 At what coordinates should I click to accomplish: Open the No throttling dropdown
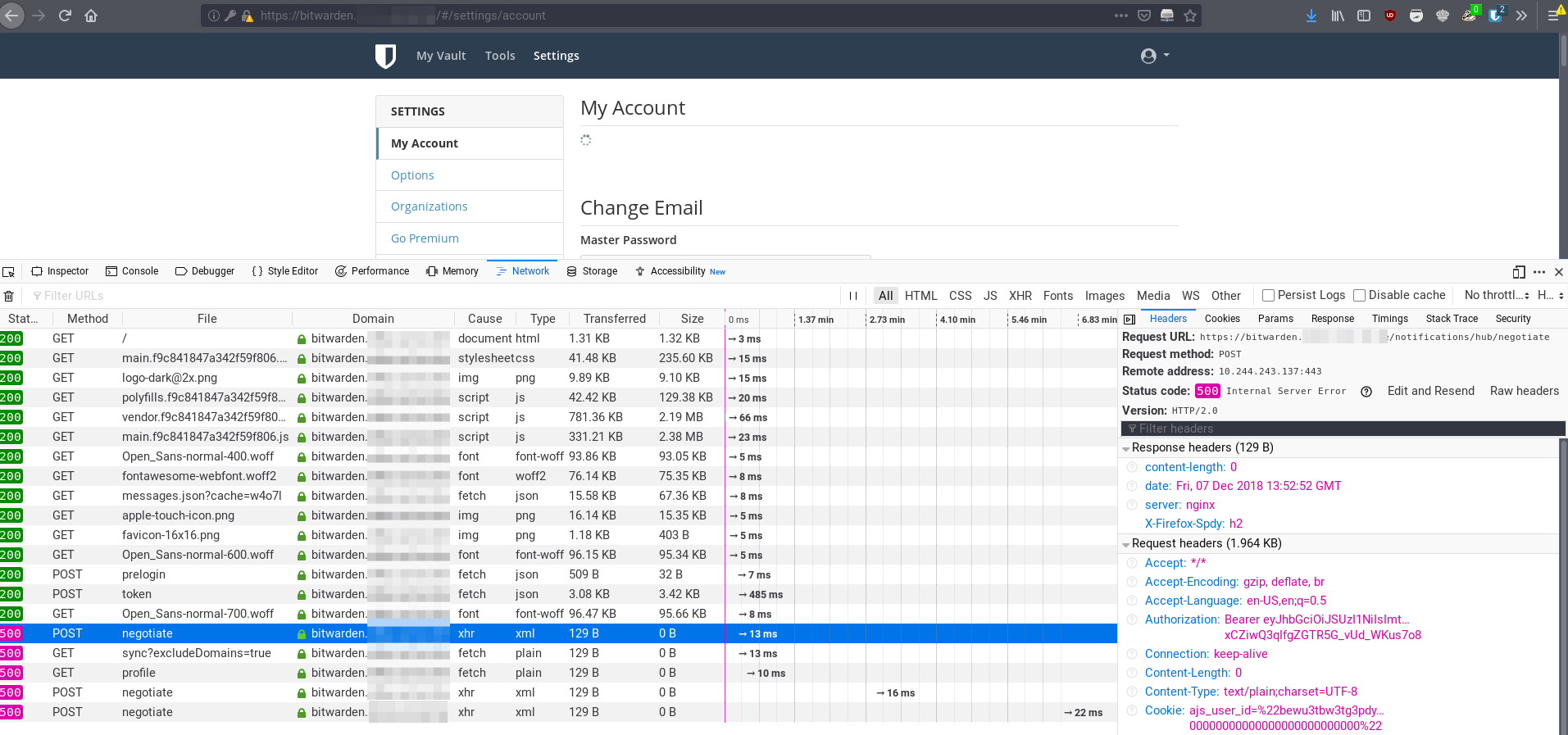tap(1497, 295)
